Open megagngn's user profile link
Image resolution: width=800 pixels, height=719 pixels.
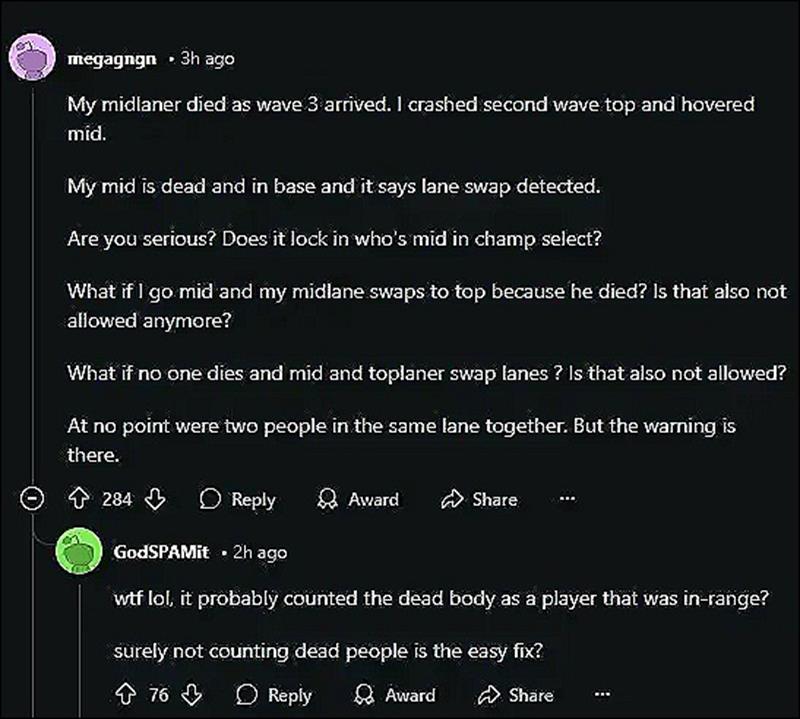(111, 59)
